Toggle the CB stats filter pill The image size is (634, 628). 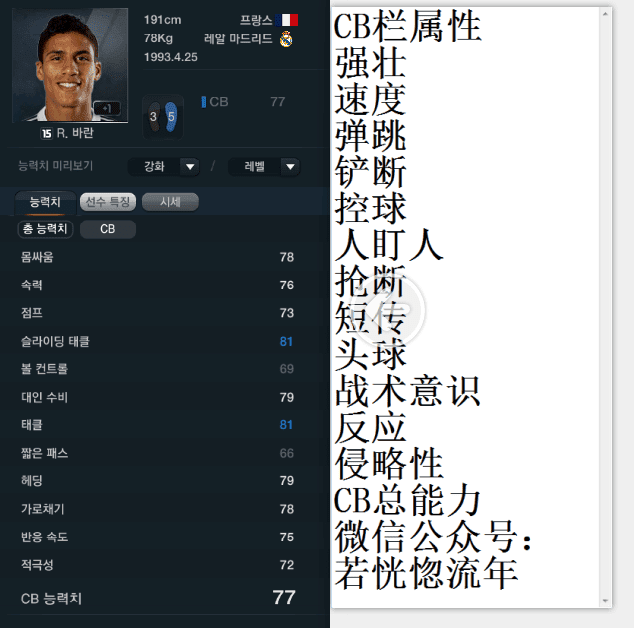[108, 229]
